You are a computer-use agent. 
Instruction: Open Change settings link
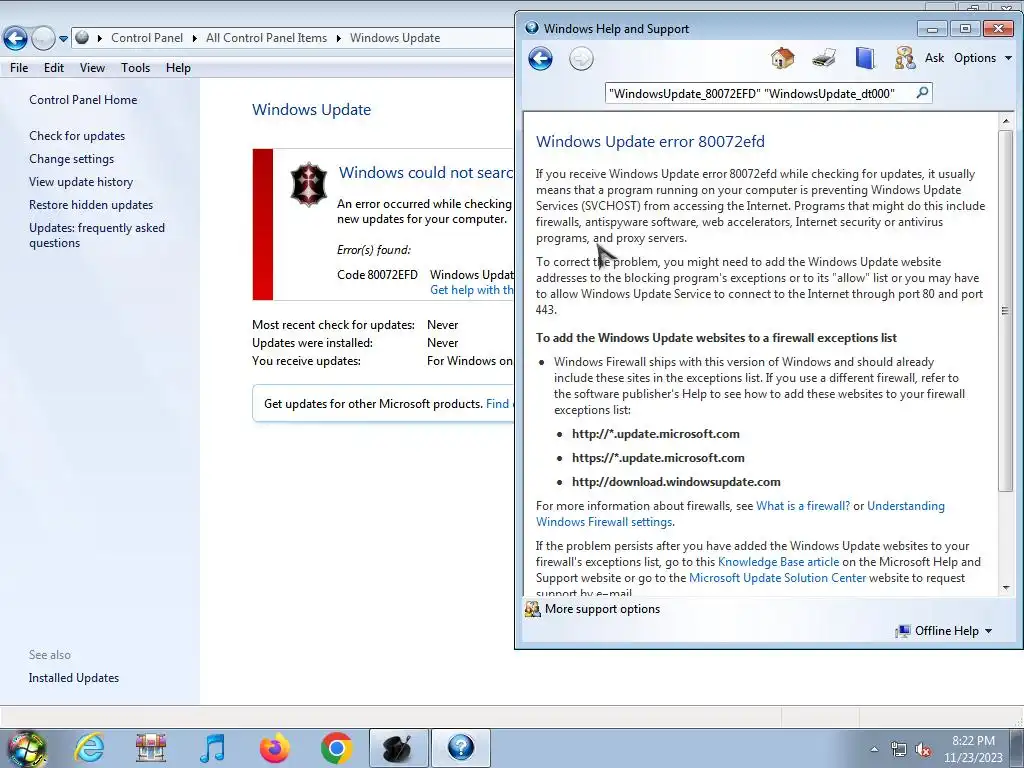71,159
